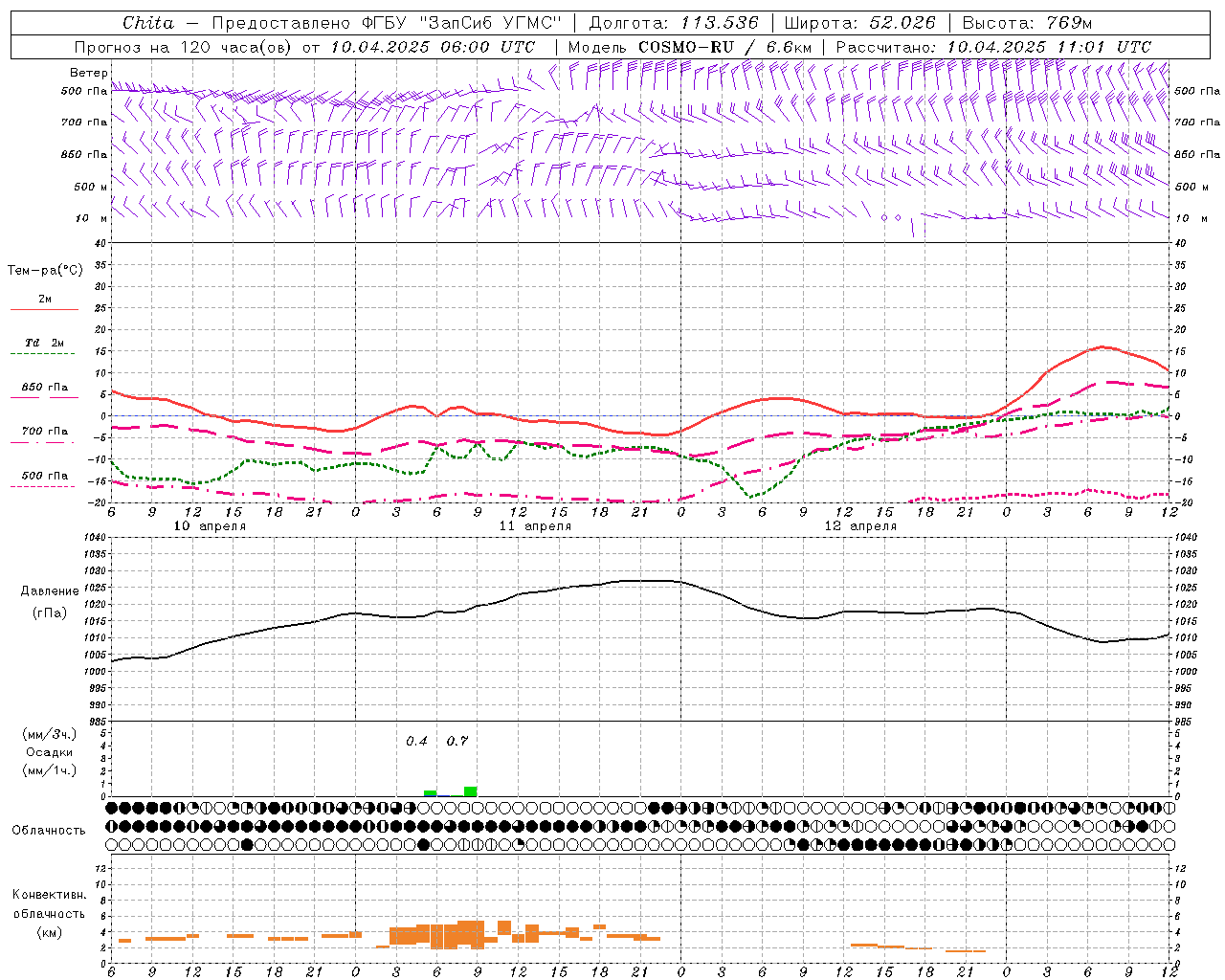Click the 10 м wind level label on left
The image size is (1225, 980).
92,219
